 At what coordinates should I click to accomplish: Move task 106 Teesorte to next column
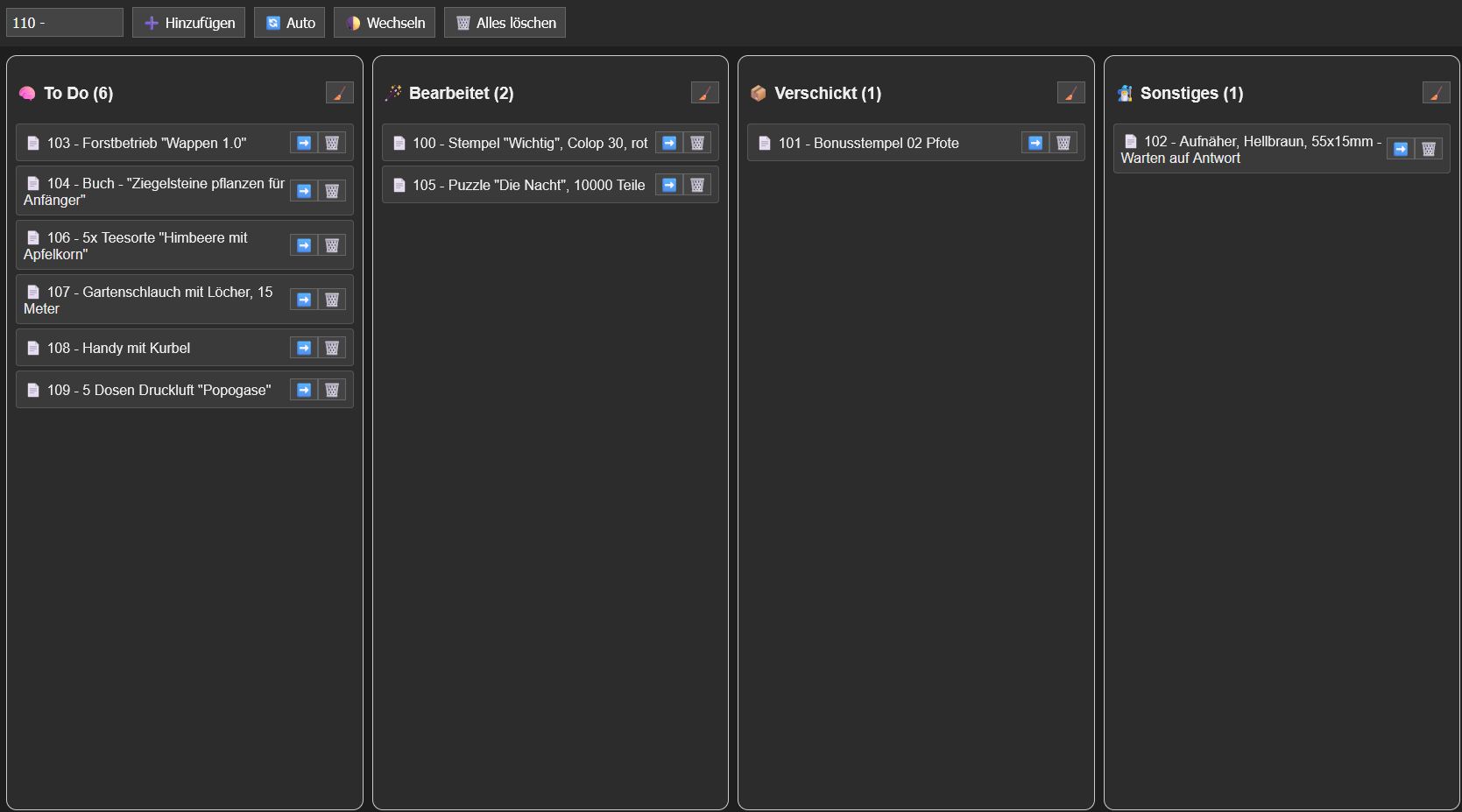coord(304,245)
